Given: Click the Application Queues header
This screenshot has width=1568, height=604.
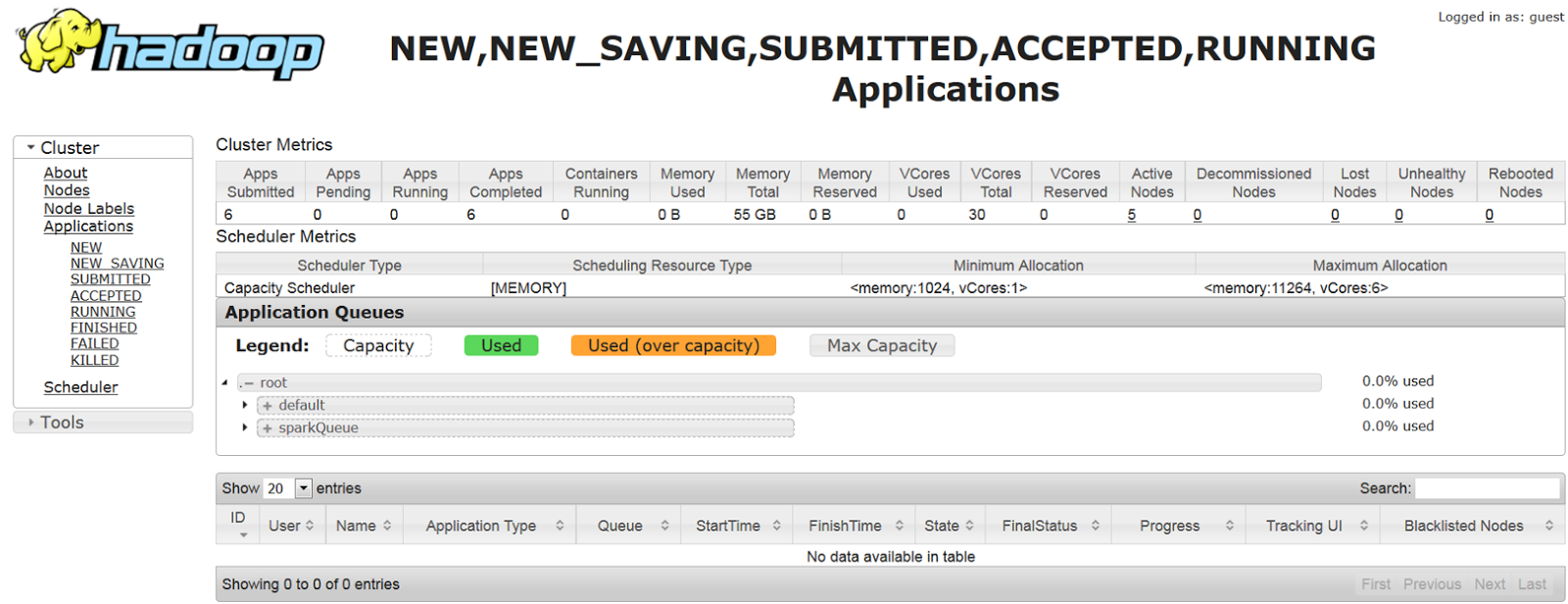Looking at the screenshot, I should [x=890, y=312].
